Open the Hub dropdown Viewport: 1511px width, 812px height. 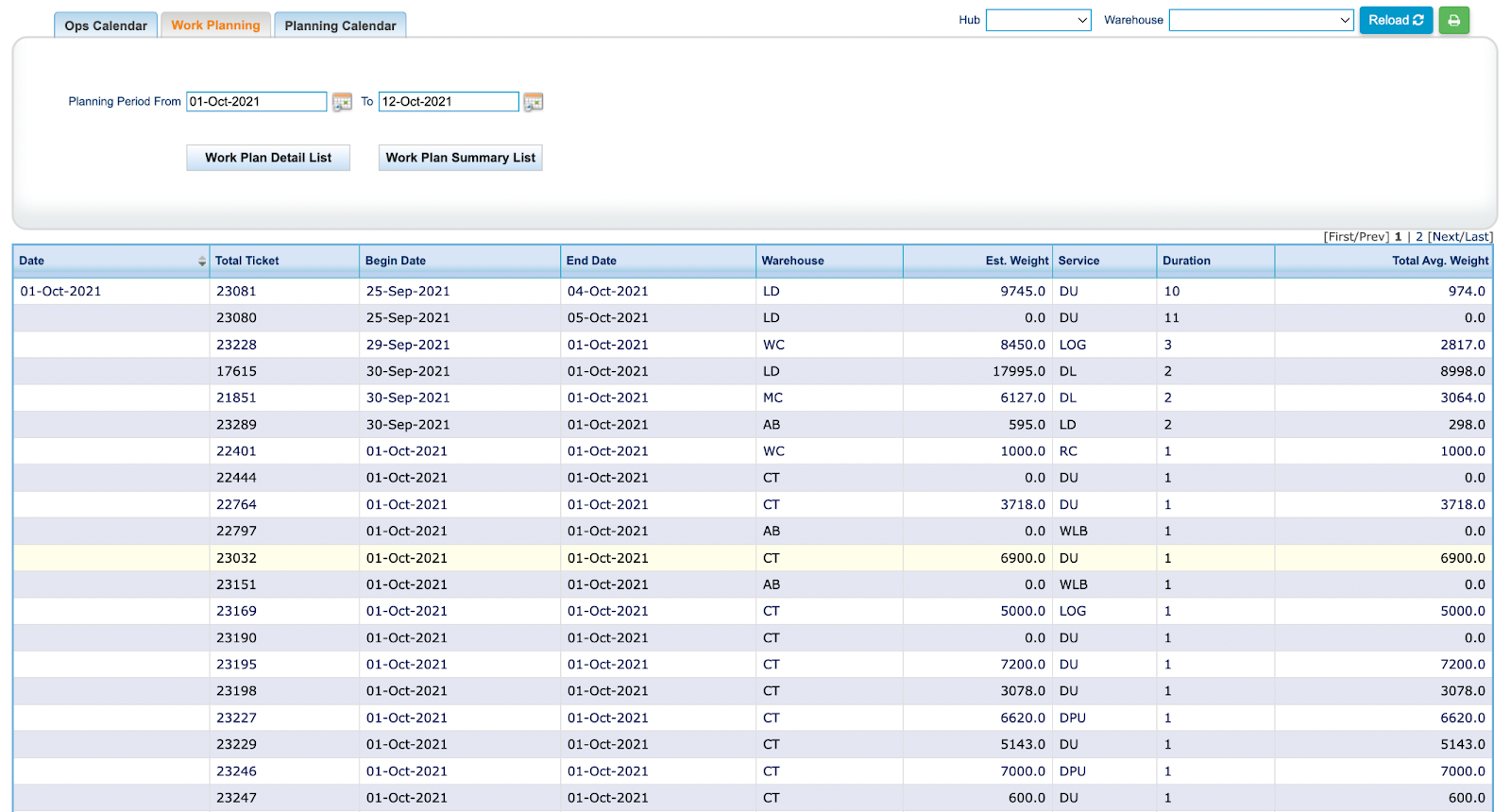pos(1038,20)
